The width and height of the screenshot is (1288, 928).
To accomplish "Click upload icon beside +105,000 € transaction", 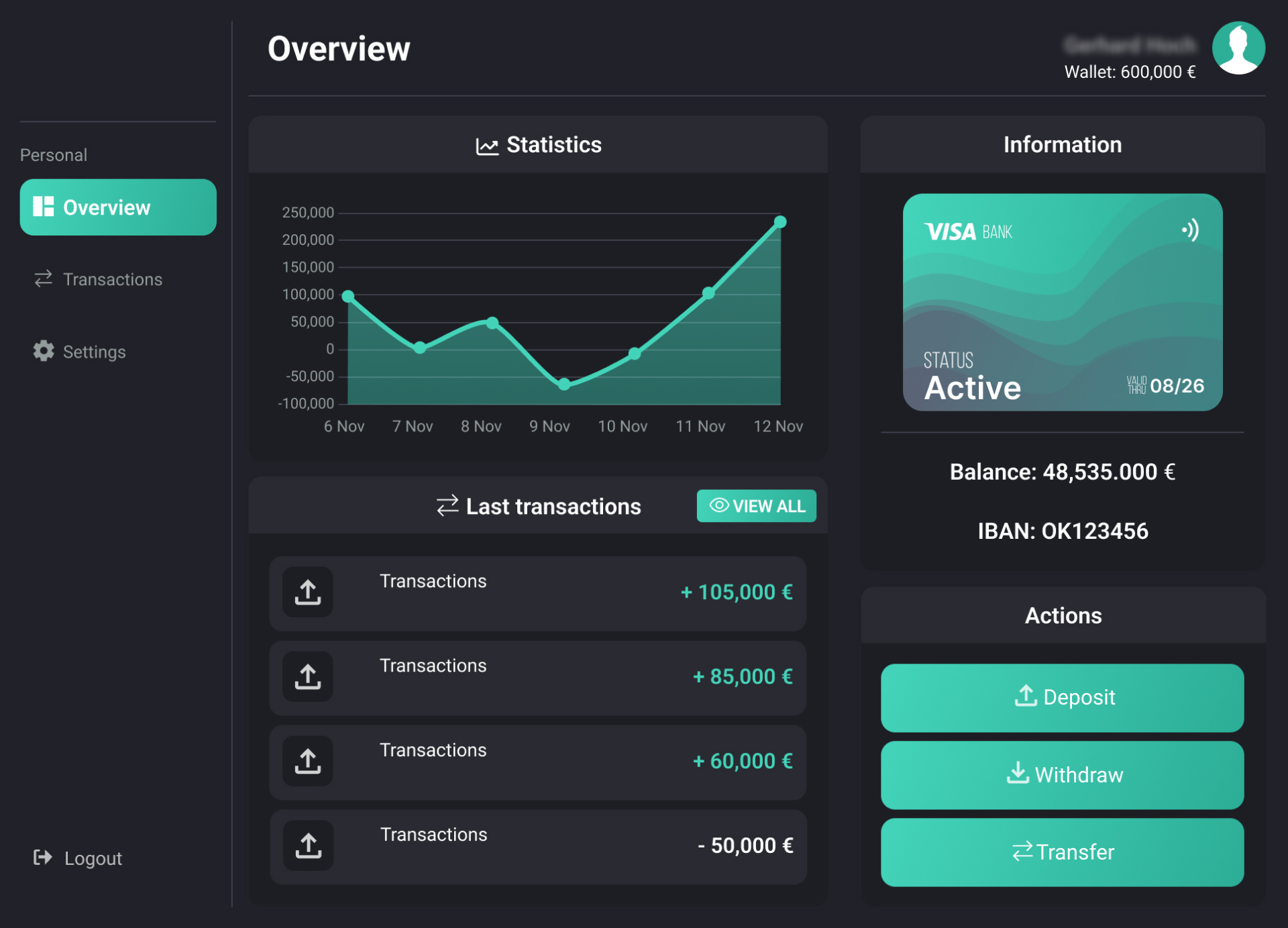I will coord(308,592).
